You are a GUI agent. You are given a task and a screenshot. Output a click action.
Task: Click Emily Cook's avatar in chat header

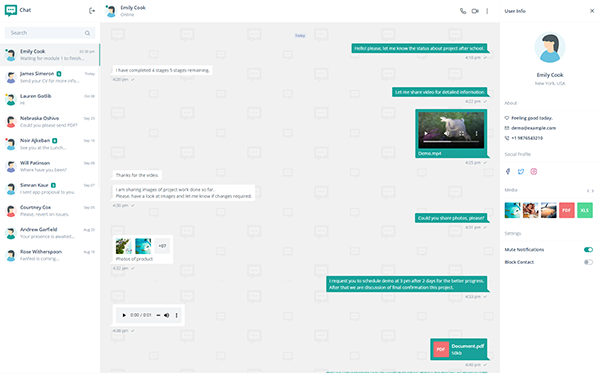pos(111,11)
